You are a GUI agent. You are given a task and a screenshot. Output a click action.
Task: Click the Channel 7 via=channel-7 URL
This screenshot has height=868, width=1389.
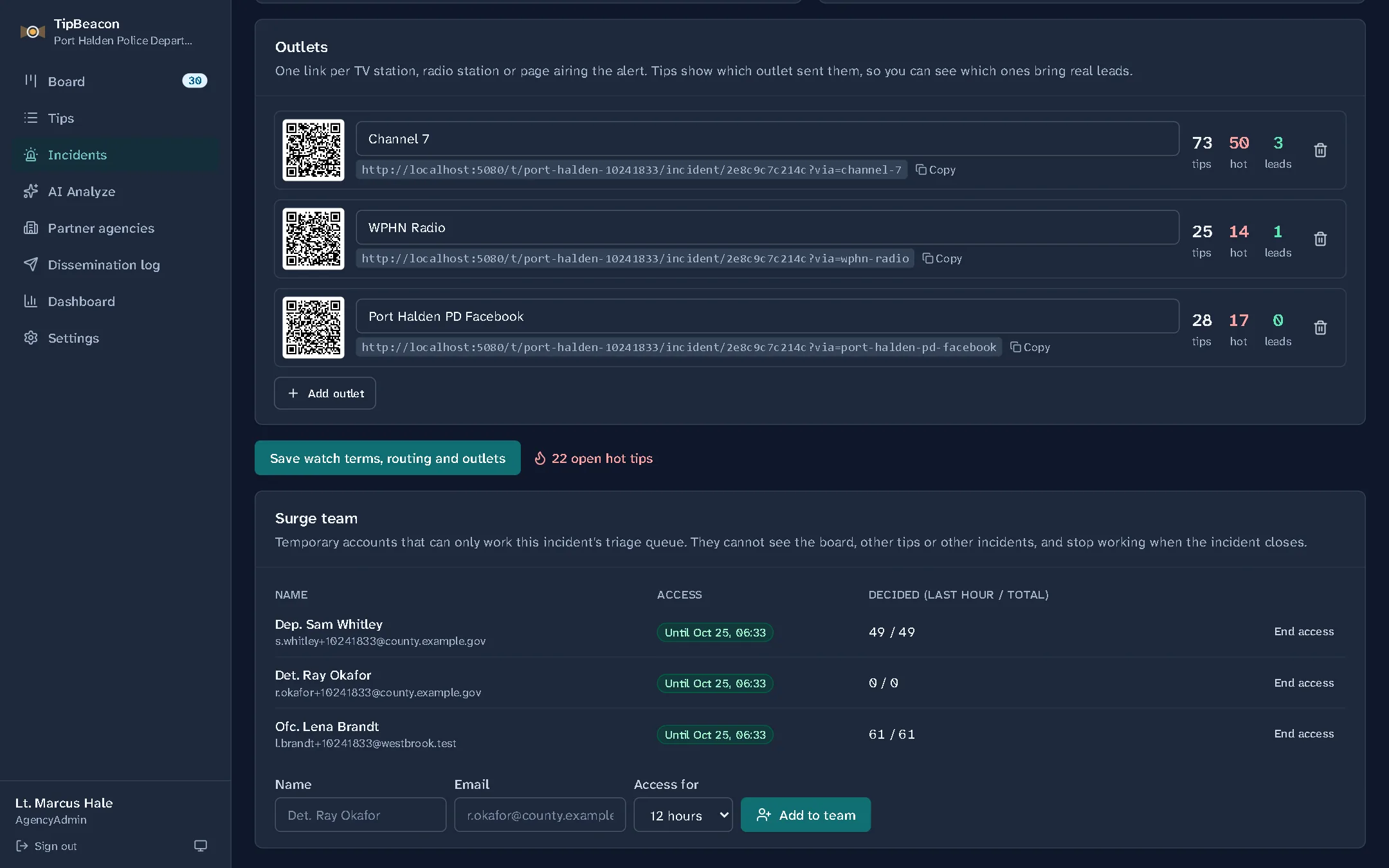click(x=631, y=170)
